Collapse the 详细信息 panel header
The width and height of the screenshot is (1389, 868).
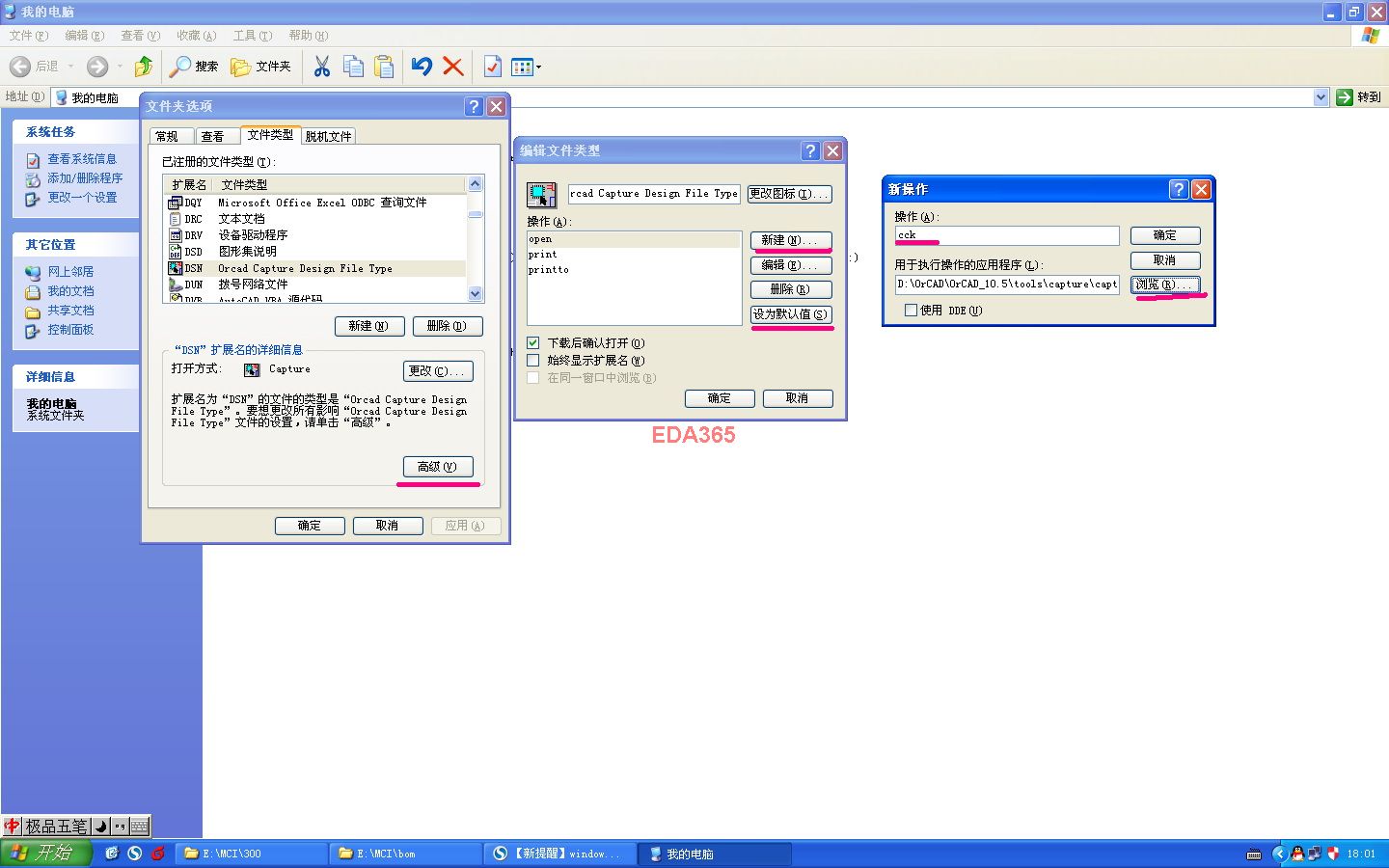pyautogui.click(x=75, y=377)
